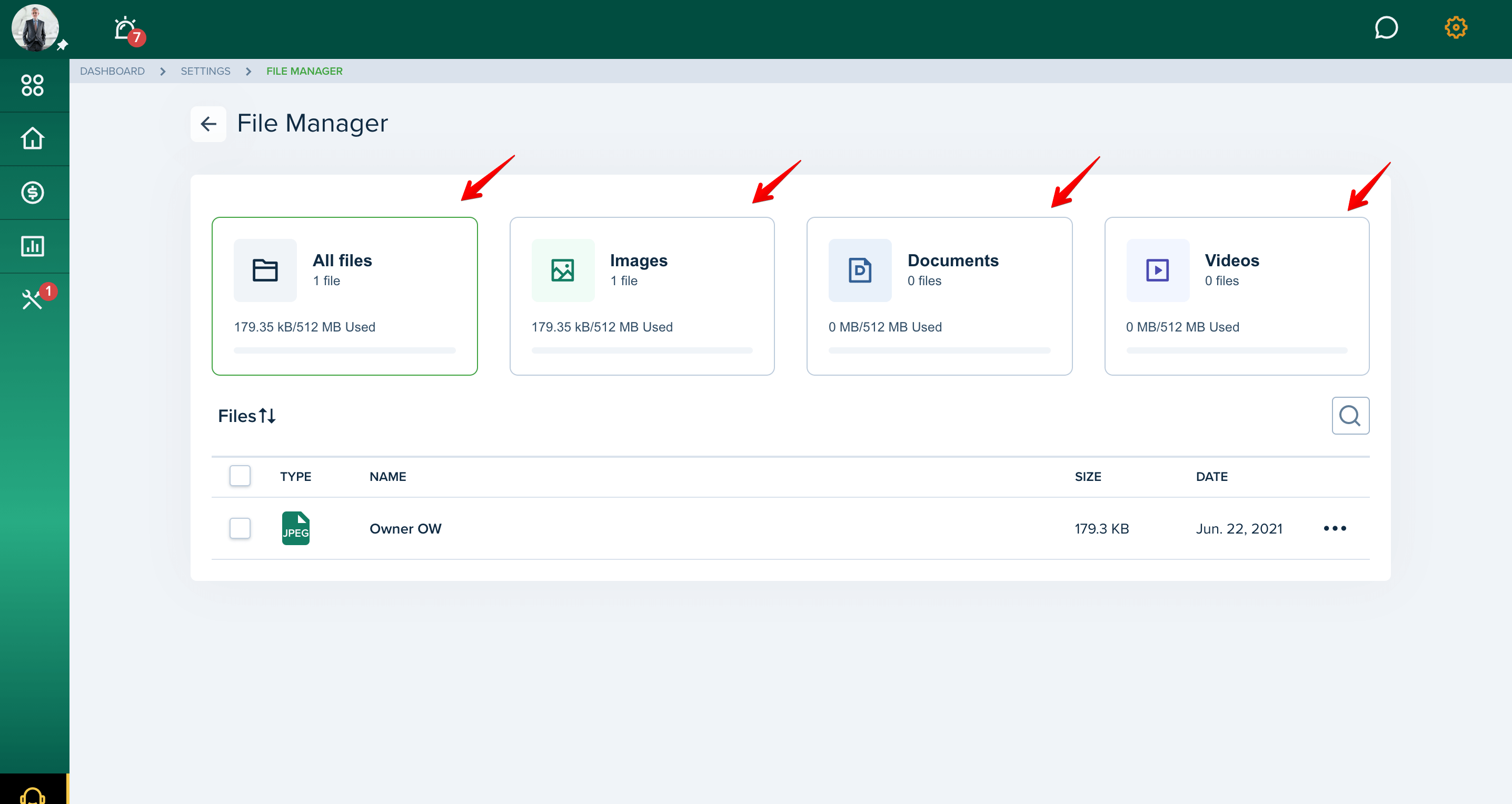This screenshot has height=804, width=1512.
Task: Click the JPEG file type icon
Action: click(296, 528)
